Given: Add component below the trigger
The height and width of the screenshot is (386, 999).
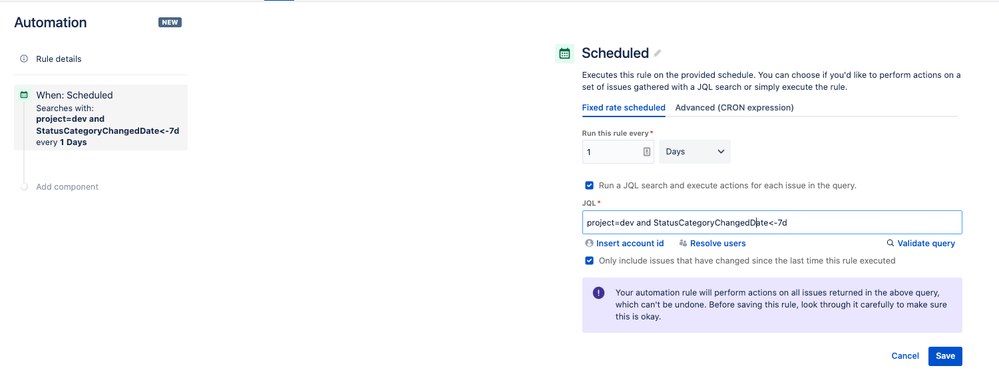Looking at the screenshot, I should point(67,187).
